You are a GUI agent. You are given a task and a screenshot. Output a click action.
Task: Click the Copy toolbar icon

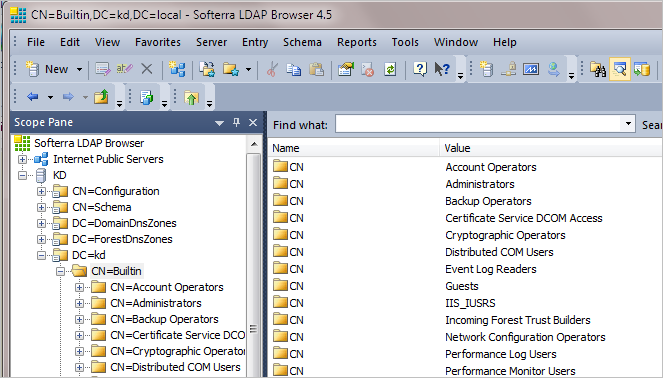point(293,69)
